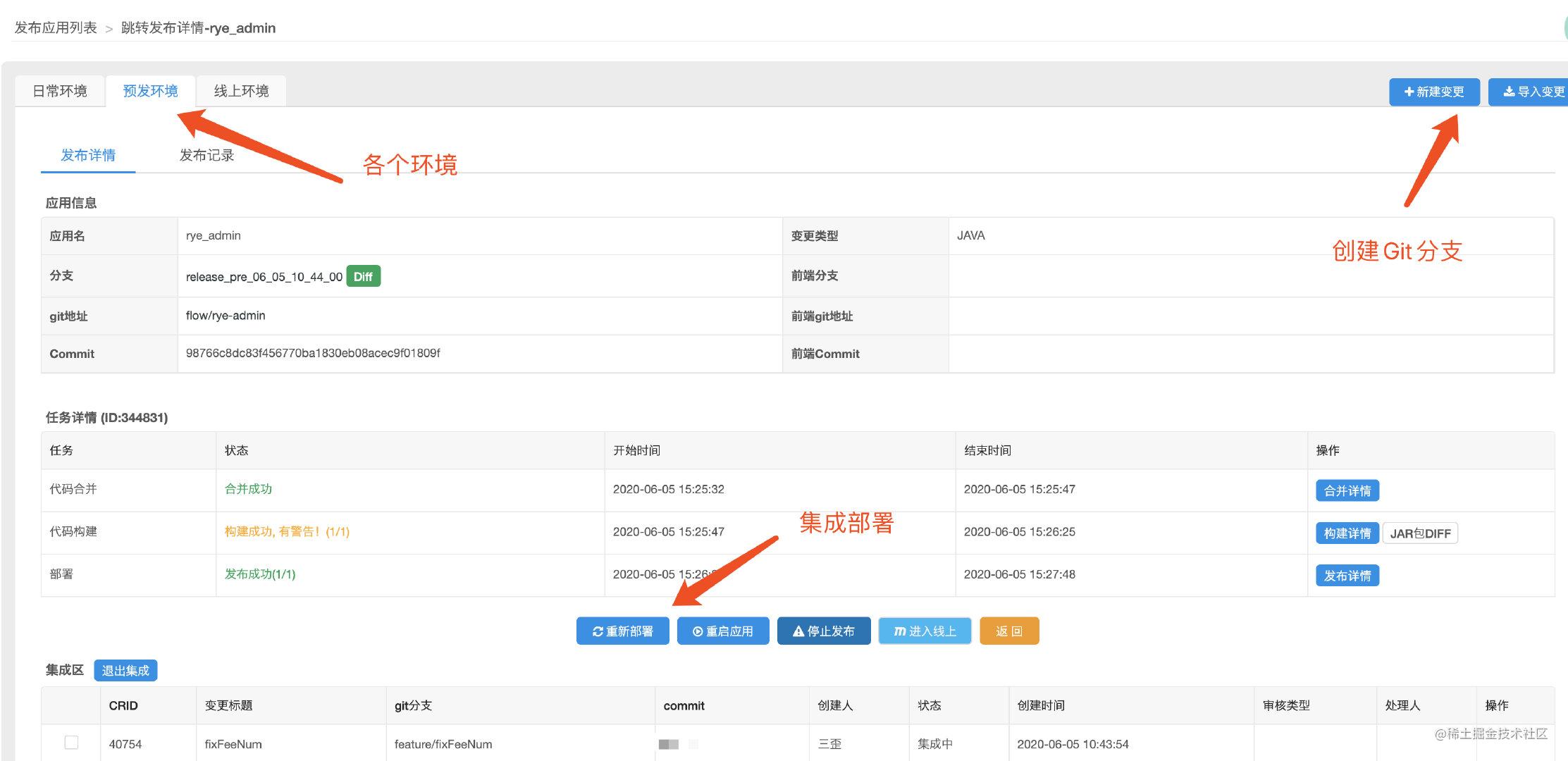This screenshot has width=1568, height=761.
Task: Click the CRID column header
Action: pyautogui.click(x=123, y=705)
